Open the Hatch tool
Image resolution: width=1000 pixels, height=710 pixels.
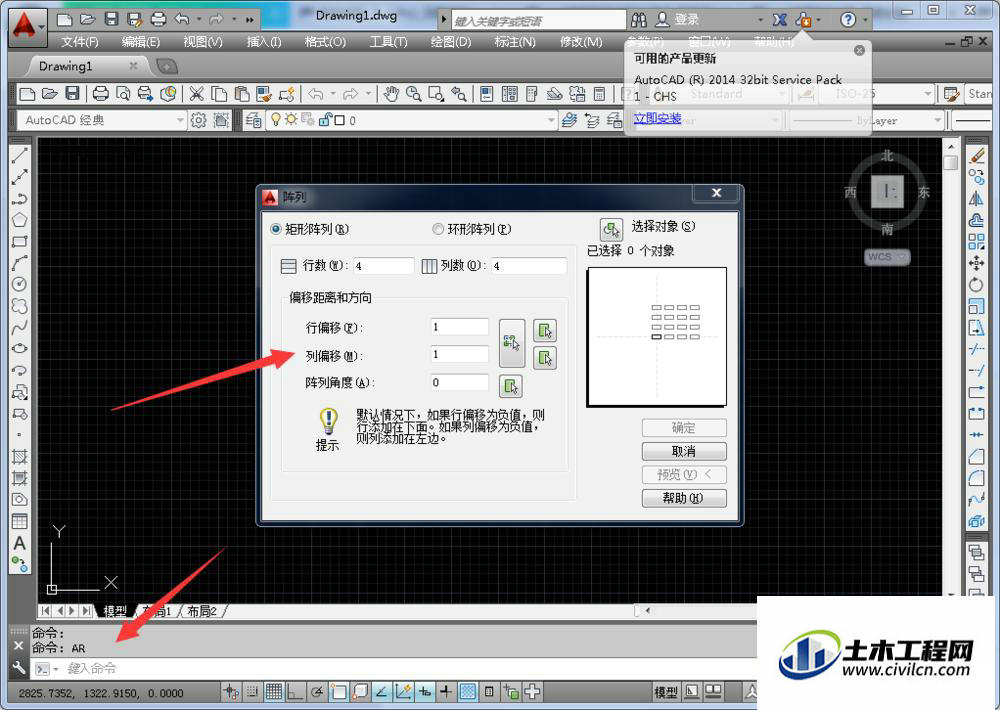coord(20,457)
